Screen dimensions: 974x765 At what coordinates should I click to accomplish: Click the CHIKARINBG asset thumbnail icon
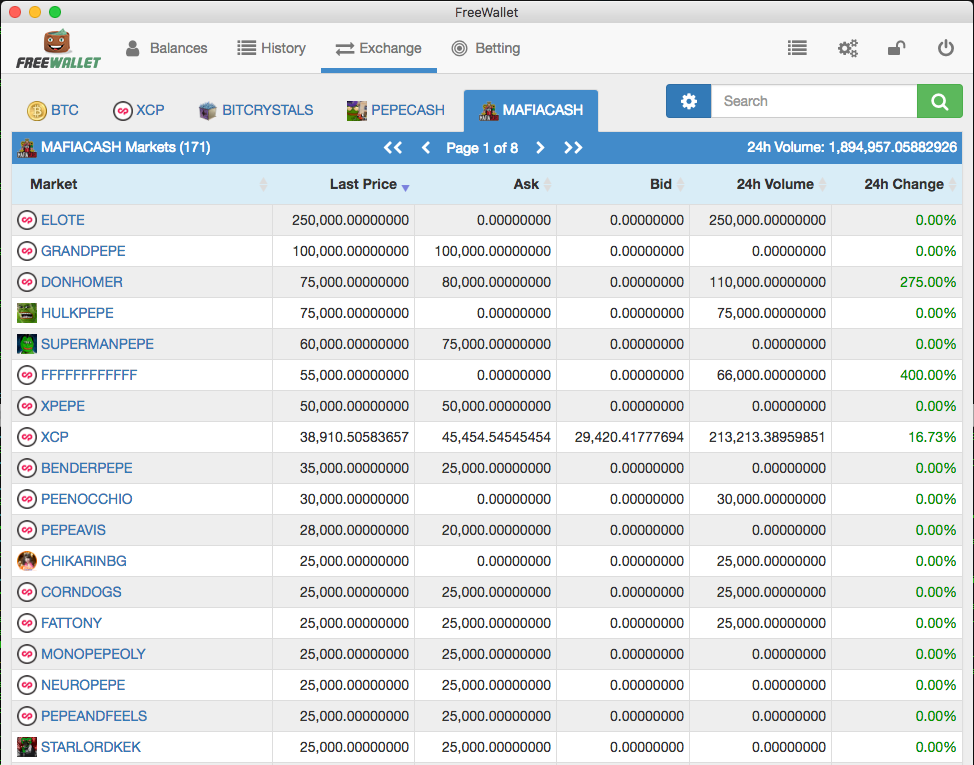27,561
